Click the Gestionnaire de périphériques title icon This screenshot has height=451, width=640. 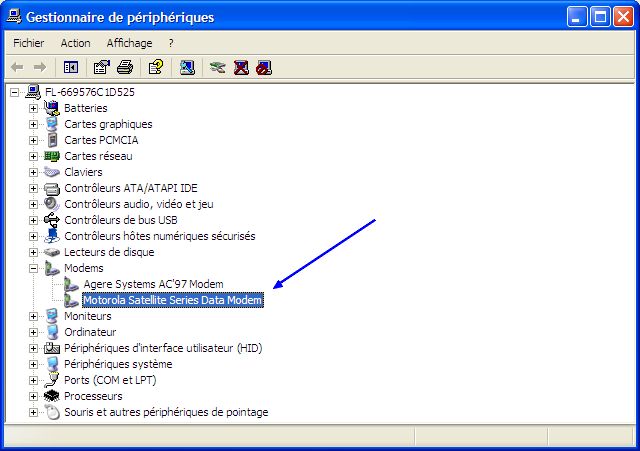point(14,16)
